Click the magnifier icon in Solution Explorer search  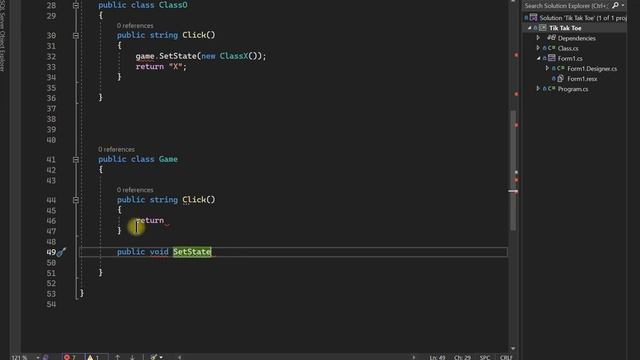coord(615,5)
